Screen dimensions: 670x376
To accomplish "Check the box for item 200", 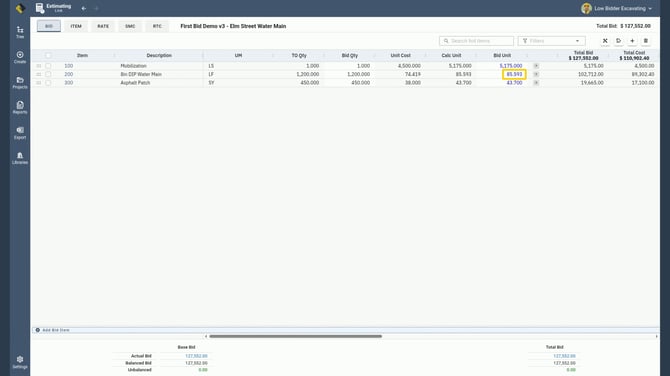I will pyautogui.click(x=48, y=74).
